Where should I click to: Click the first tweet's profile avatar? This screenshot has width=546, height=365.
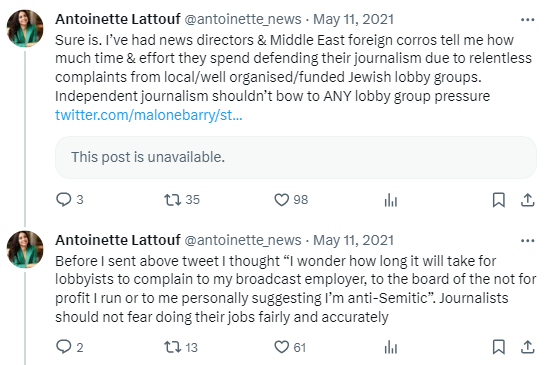coord(25,28)
